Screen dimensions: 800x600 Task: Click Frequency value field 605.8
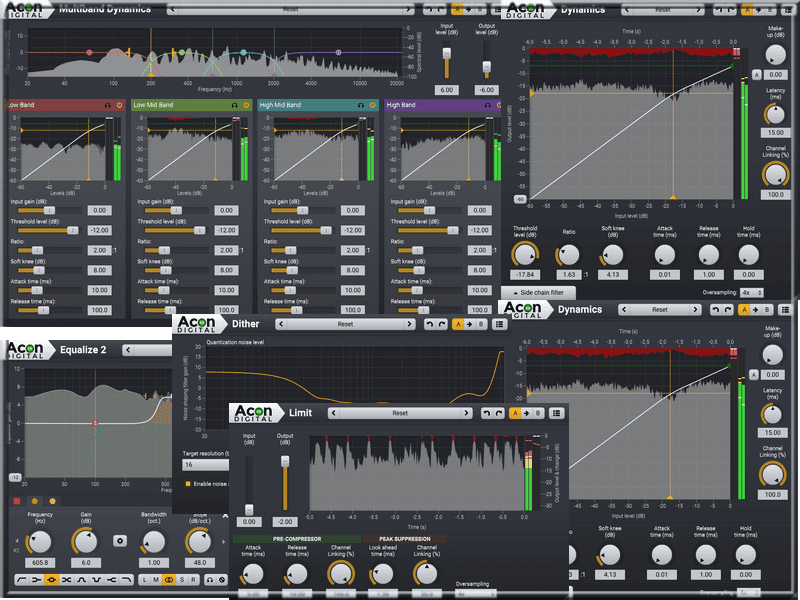pos(40,563)
